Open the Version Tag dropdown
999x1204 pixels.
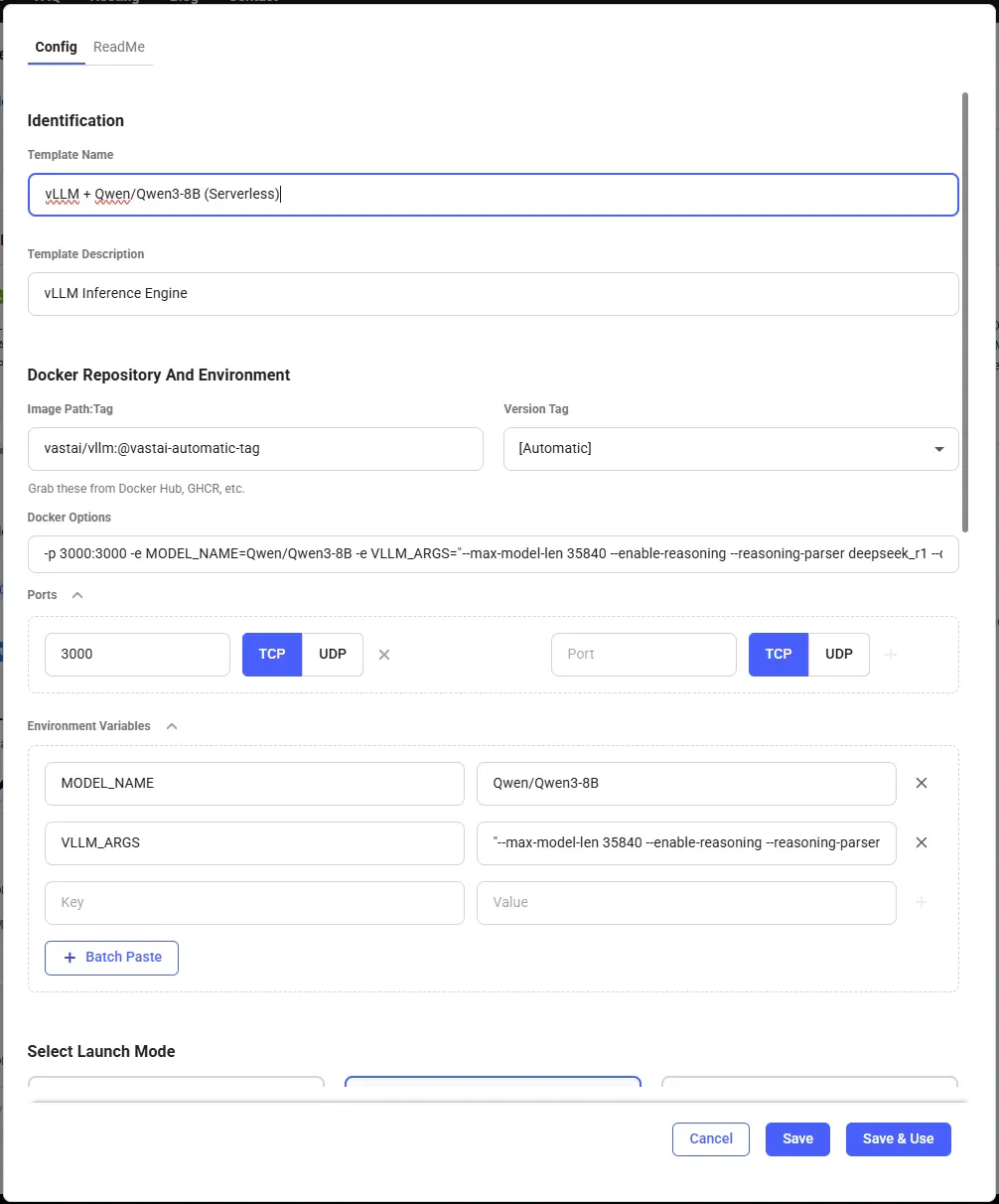tap(731, 449)
